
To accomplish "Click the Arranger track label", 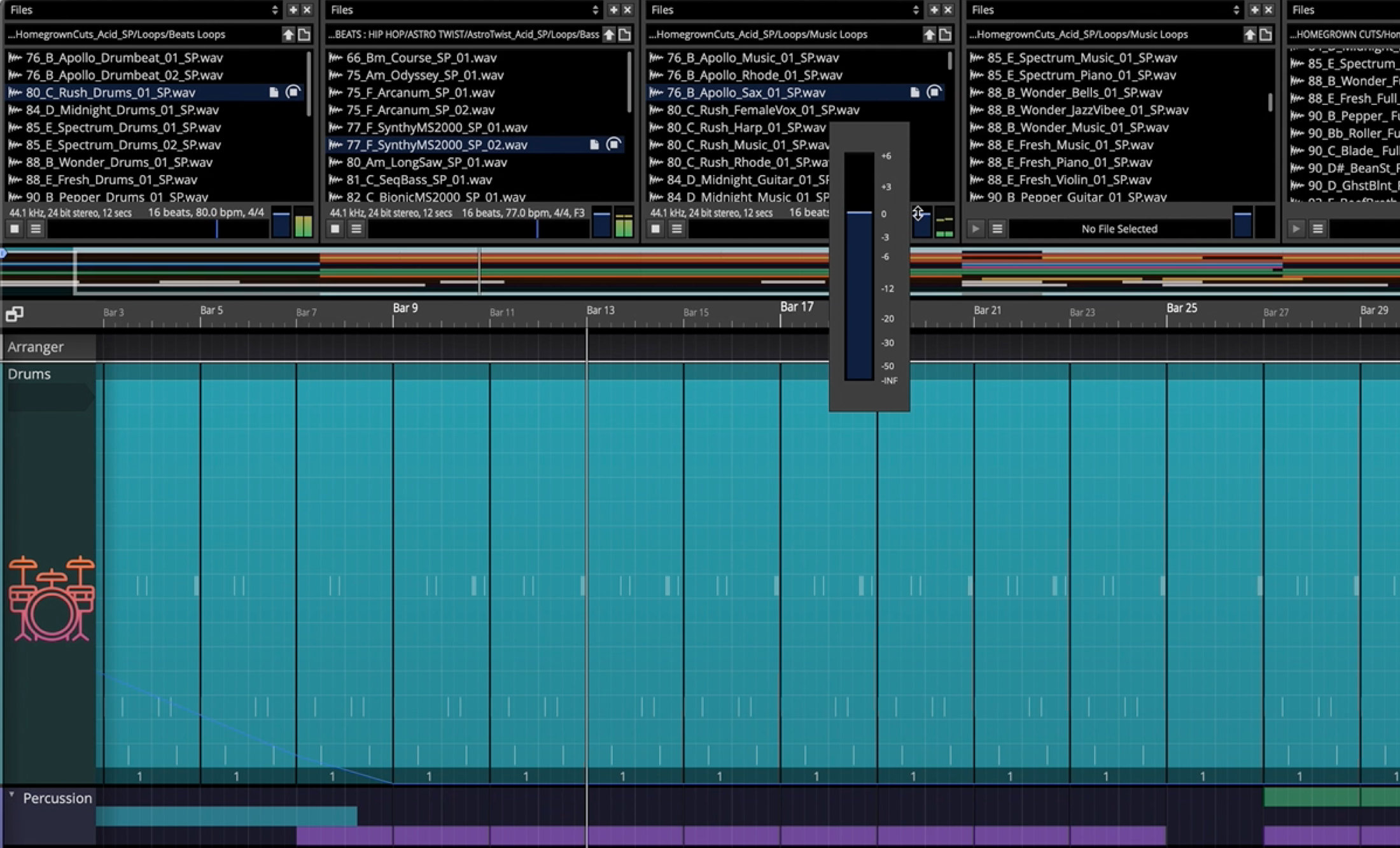I will point(36,347).
